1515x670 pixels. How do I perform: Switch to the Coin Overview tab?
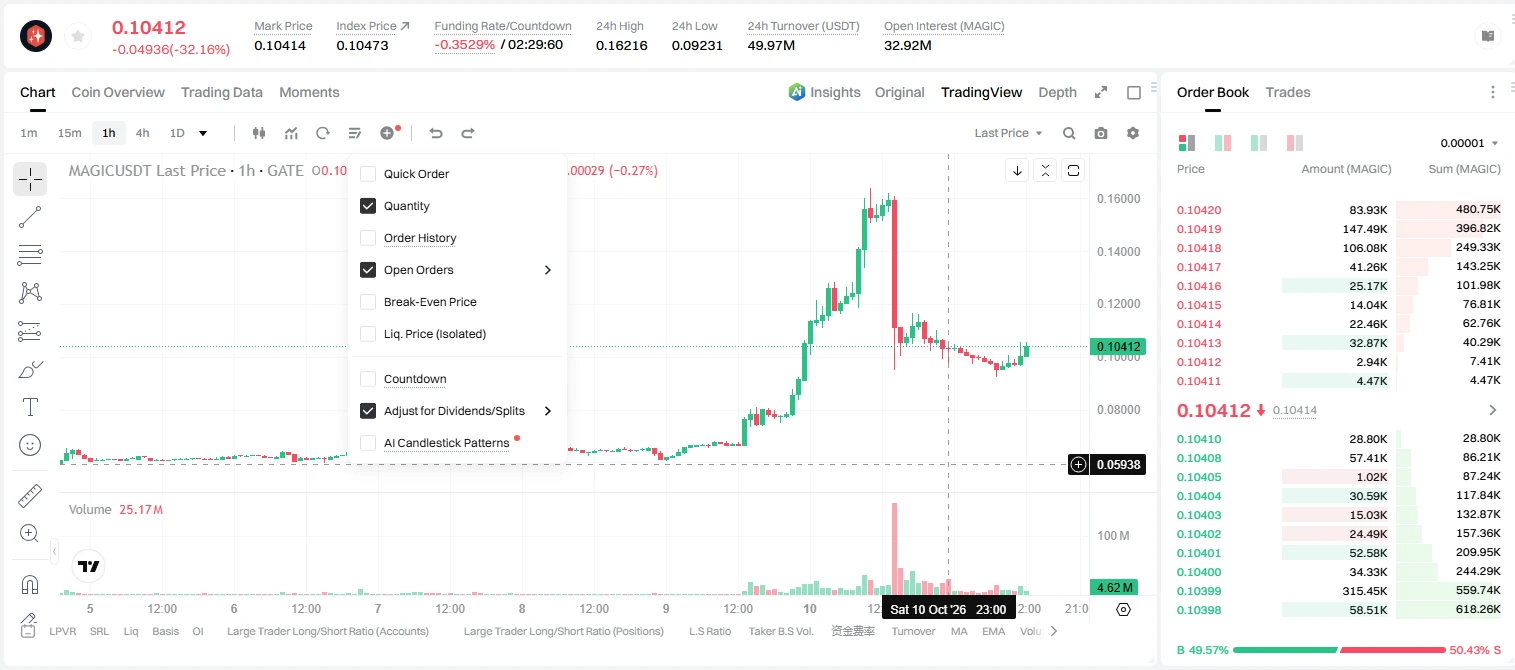tap(118, 92)
